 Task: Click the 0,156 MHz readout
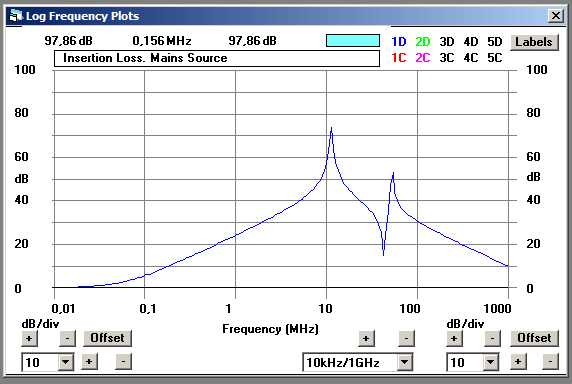point(162,41)
